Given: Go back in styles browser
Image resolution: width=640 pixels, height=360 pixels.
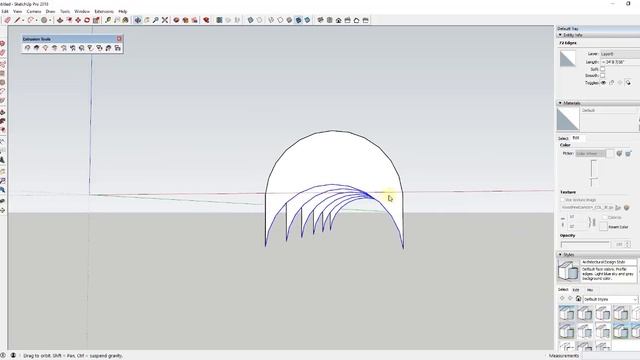Looking at the screenshot, I should (562, 299).
